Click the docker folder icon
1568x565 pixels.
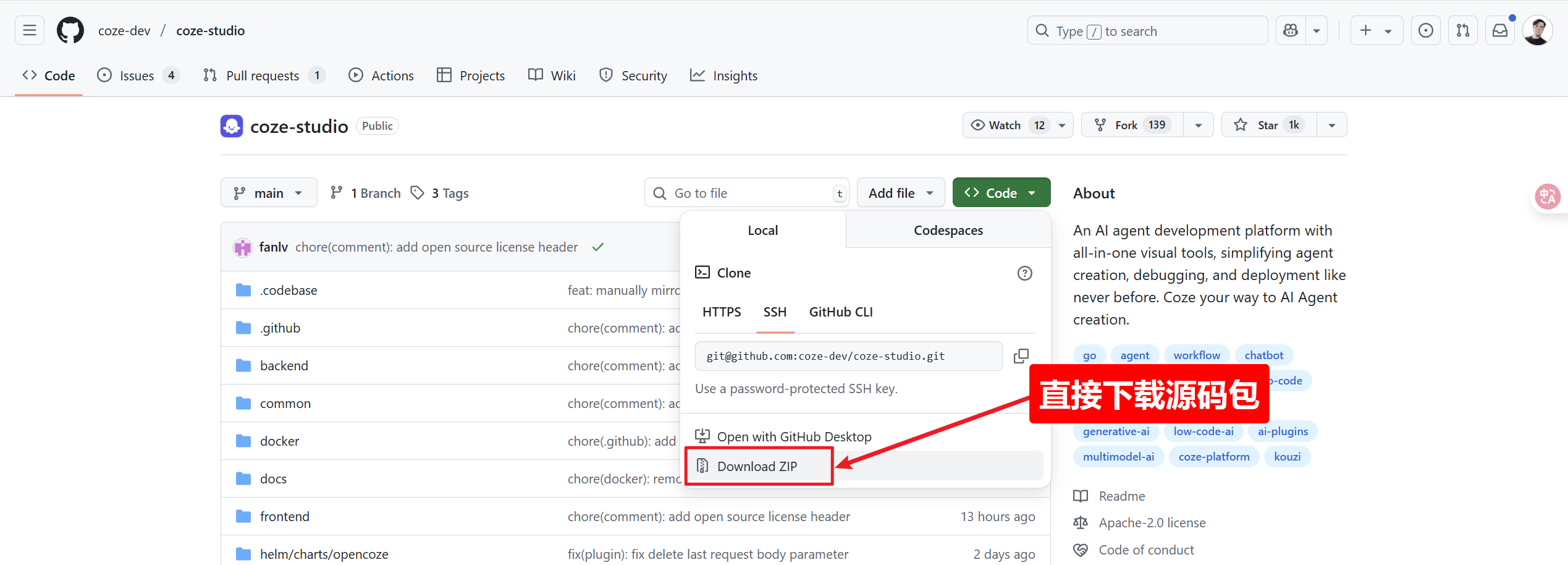(243, 441)
